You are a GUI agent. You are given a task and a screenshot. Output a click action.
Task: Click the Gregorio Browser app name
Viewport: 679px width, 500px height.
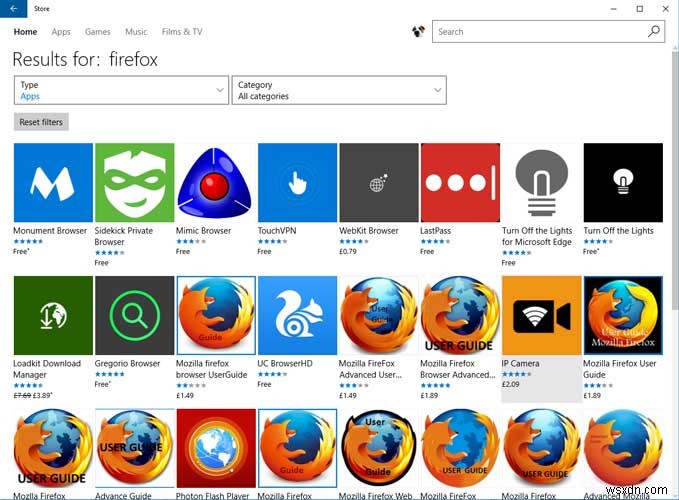pos(127,363)
